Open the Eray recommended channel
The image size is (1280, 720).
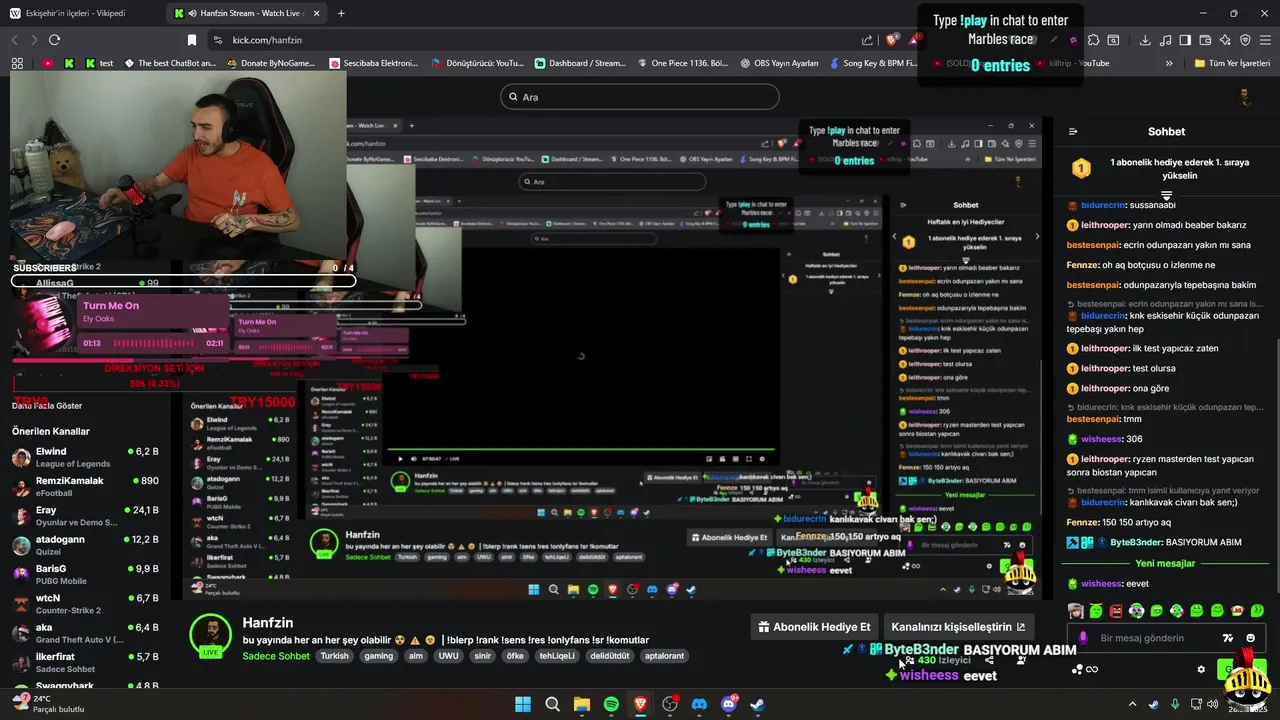coord(85,516)
